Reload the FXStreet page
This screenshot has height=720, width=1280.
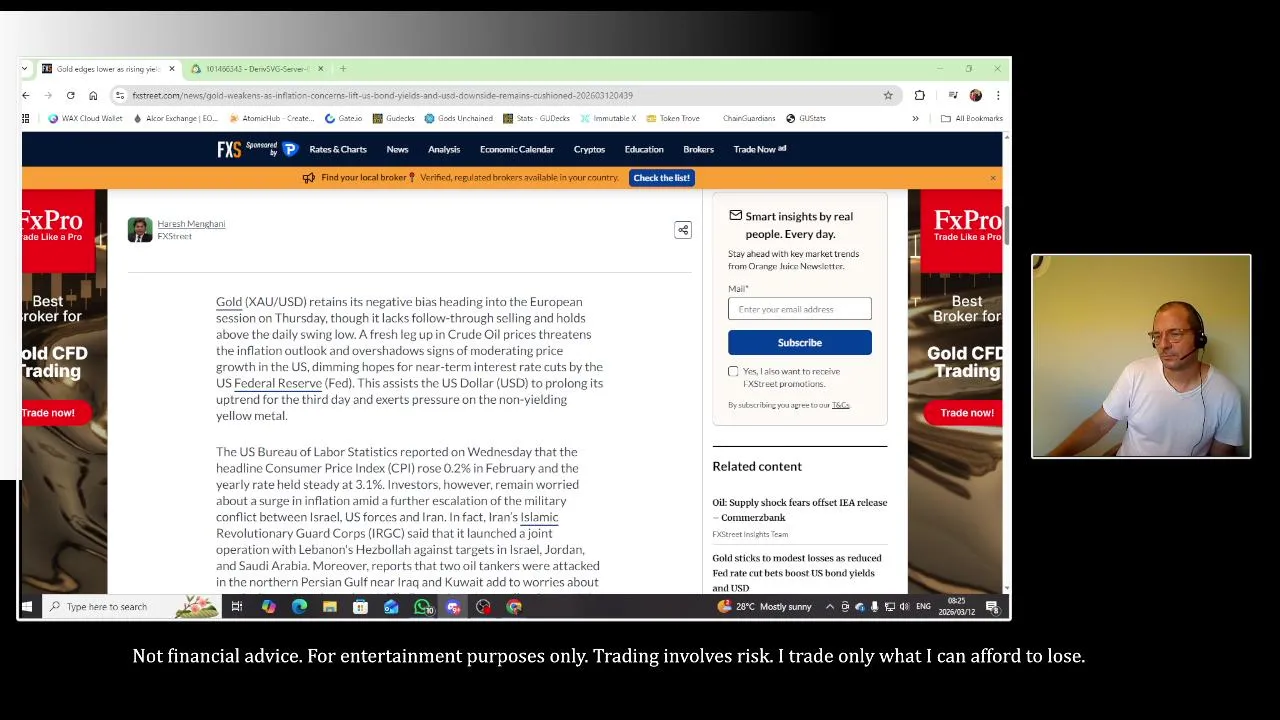70,95
